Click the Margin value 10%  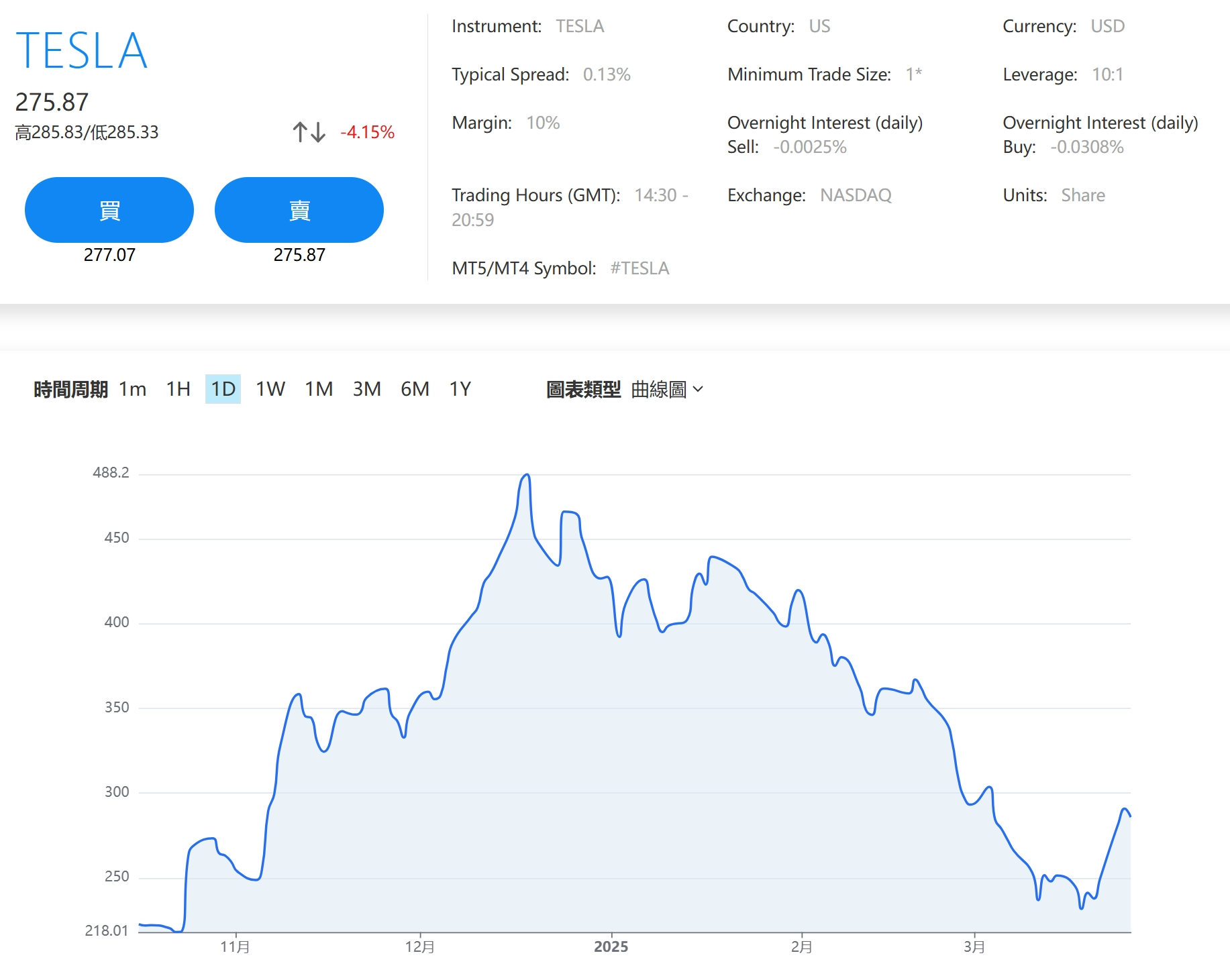click(x=543, y=123)
